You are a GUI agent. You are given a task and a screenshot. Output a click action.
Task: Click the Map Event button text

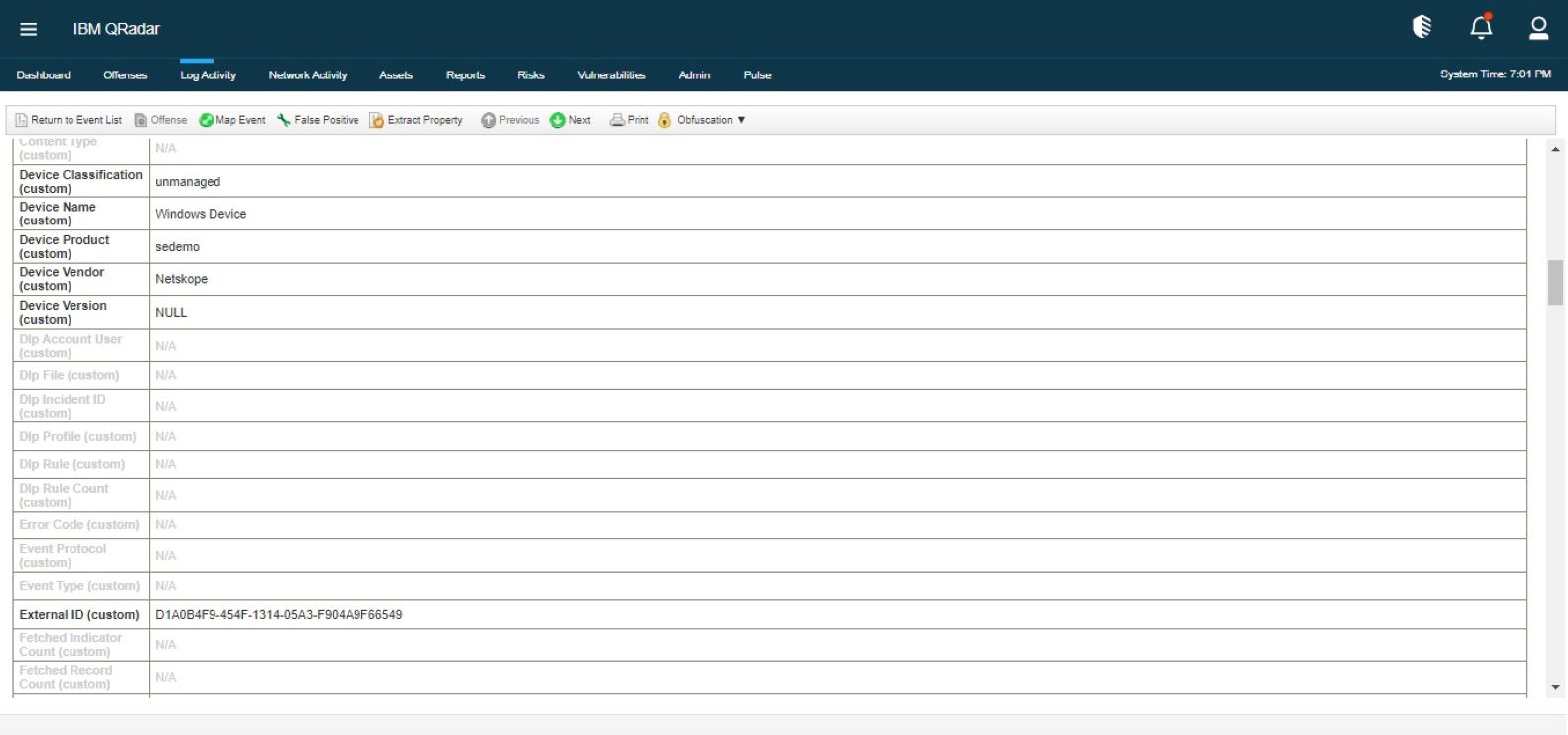240,120
